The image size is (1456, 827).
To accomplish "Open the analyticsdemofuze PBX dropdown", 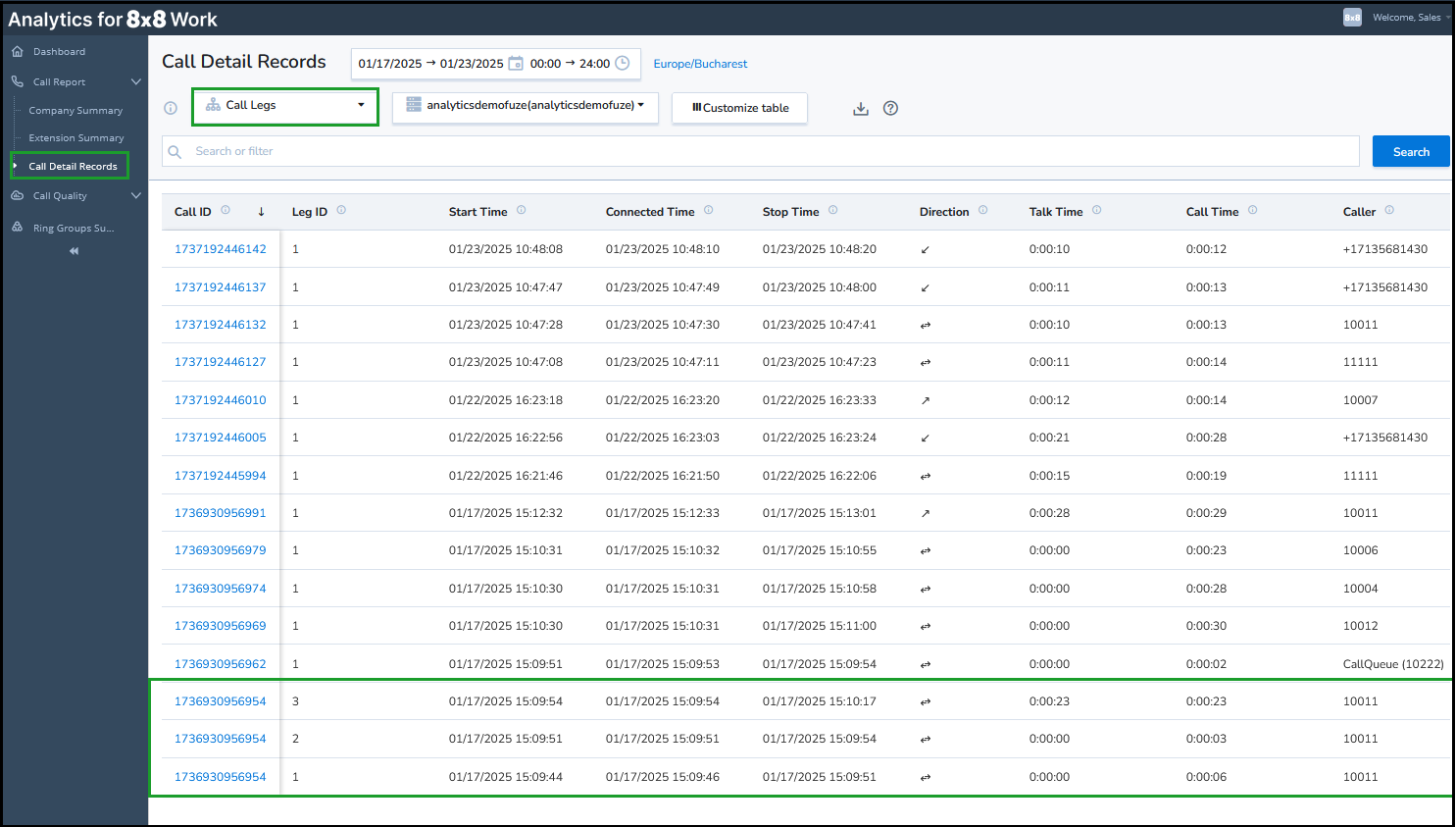I will click(526, 106).
